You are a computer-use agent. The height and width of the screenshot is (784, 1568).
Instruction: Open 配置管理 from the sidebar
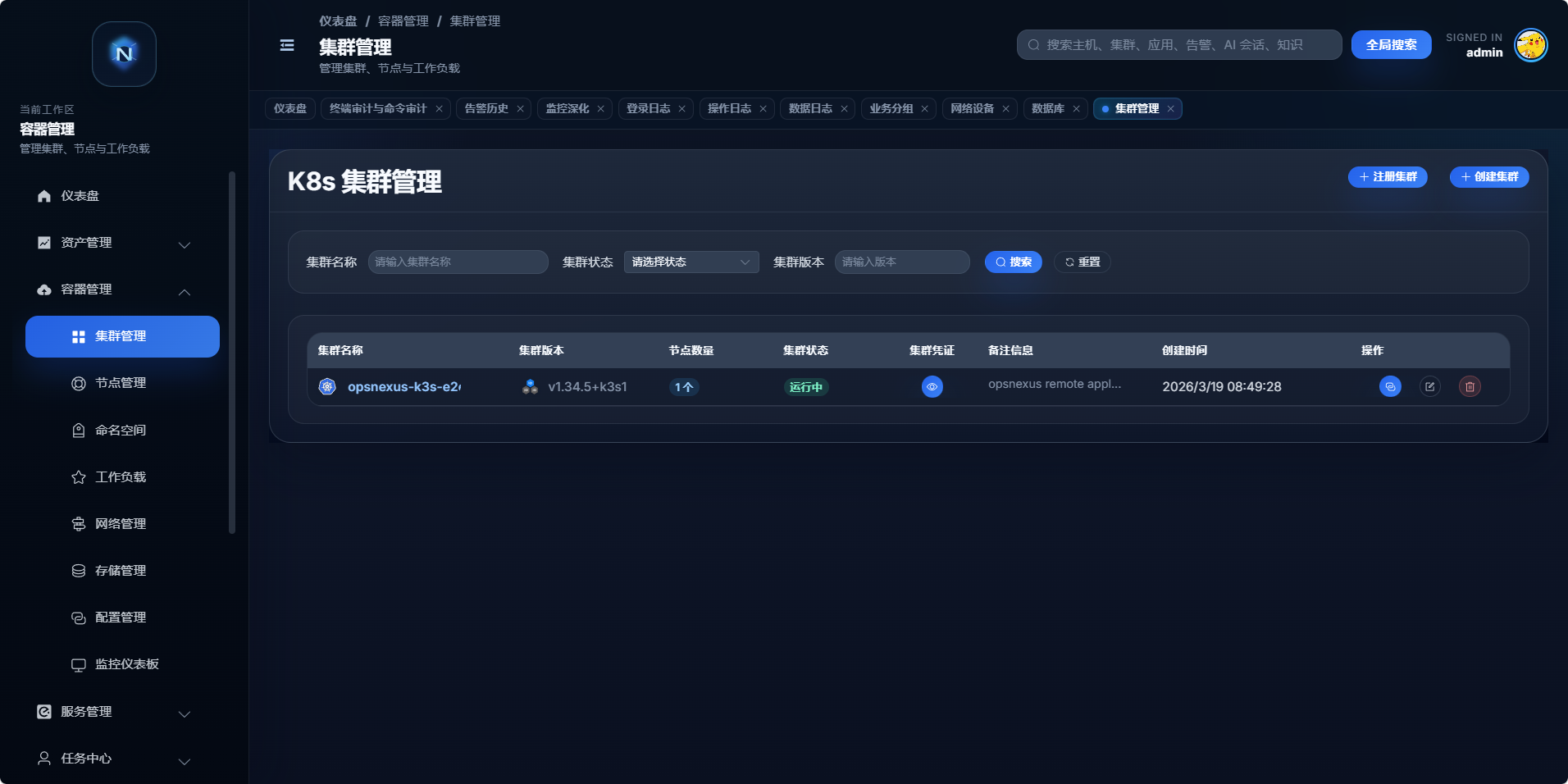tap(121, 617)
